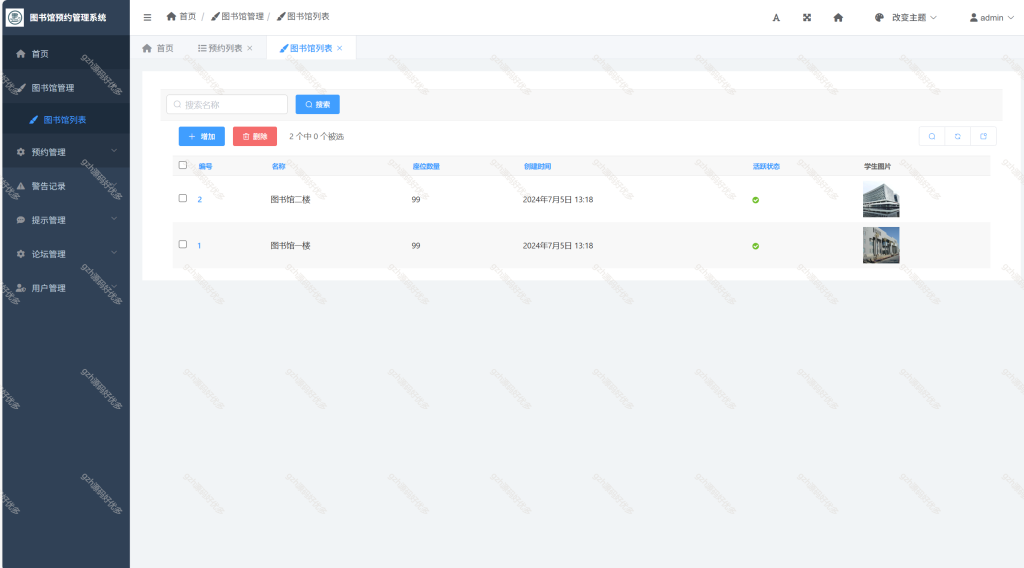1024x568 pixels.
Task: Click the blue 搜索 search button
Action: [317, 104]
